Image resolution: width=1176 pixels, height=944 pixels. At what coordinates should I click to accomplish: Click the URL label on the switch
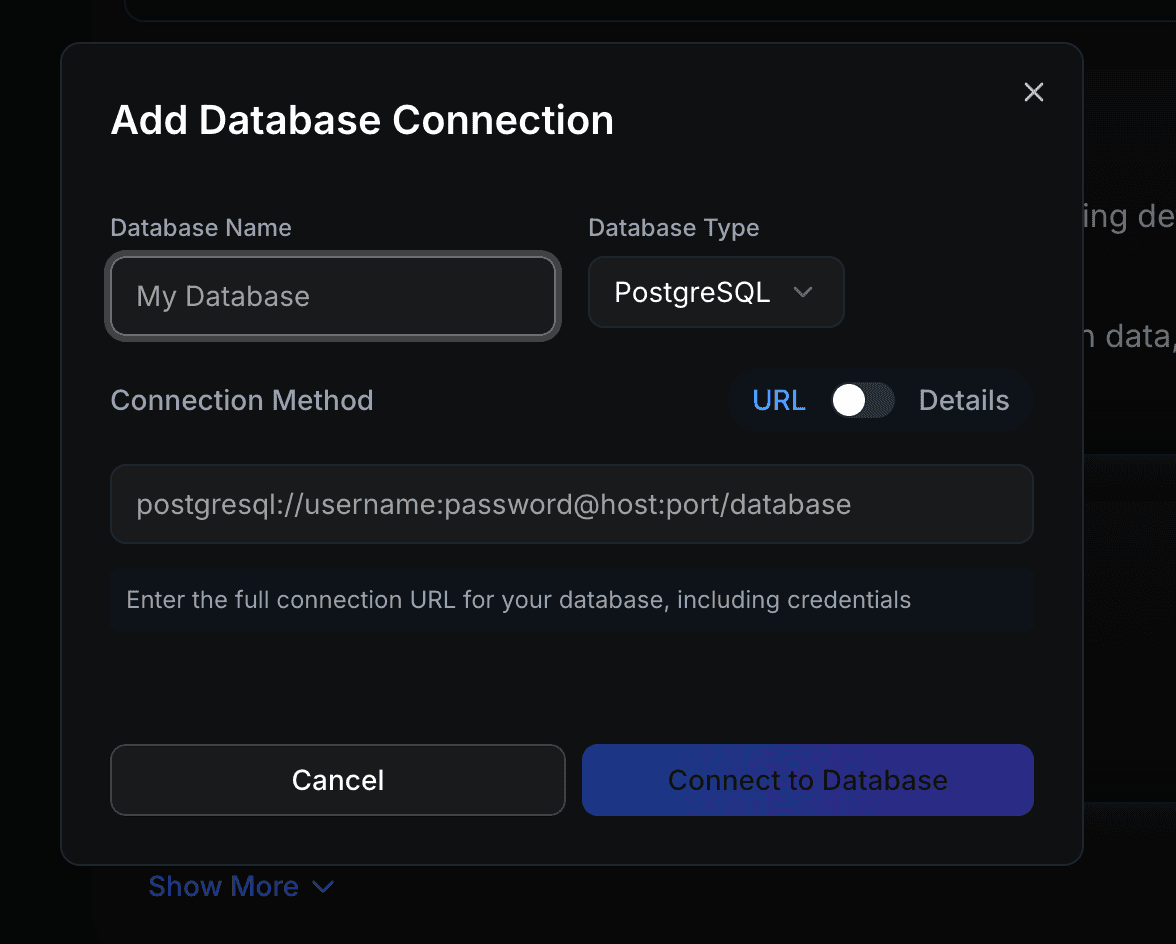779,400
